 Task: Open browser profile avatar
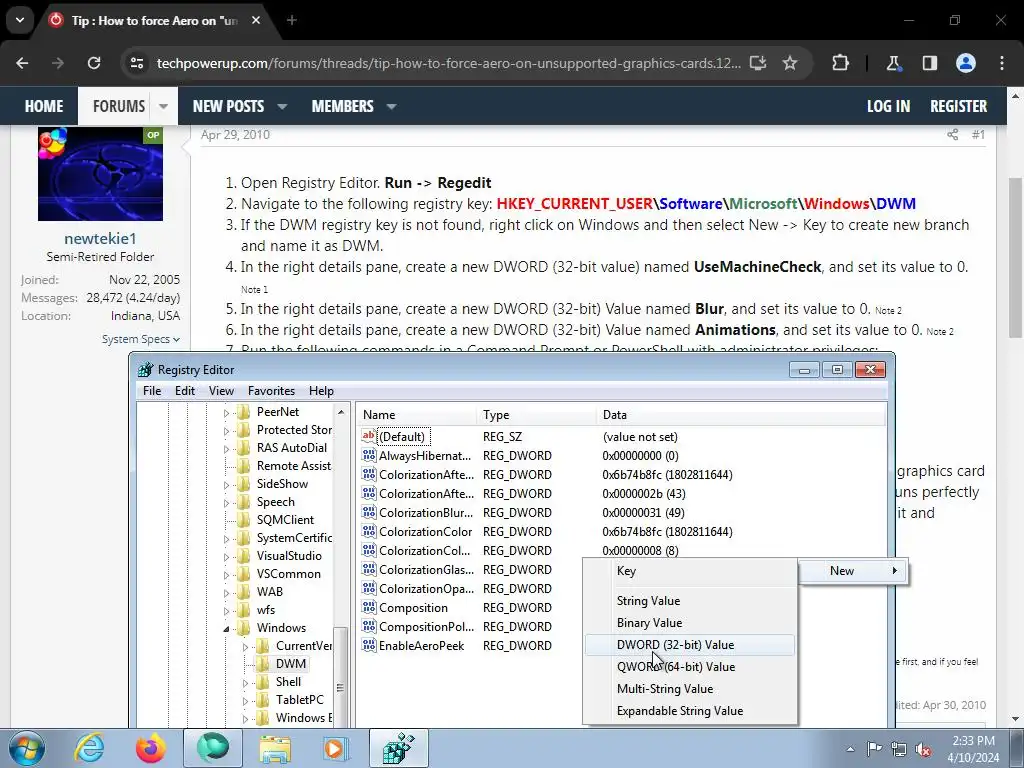(x=966, y=63)
